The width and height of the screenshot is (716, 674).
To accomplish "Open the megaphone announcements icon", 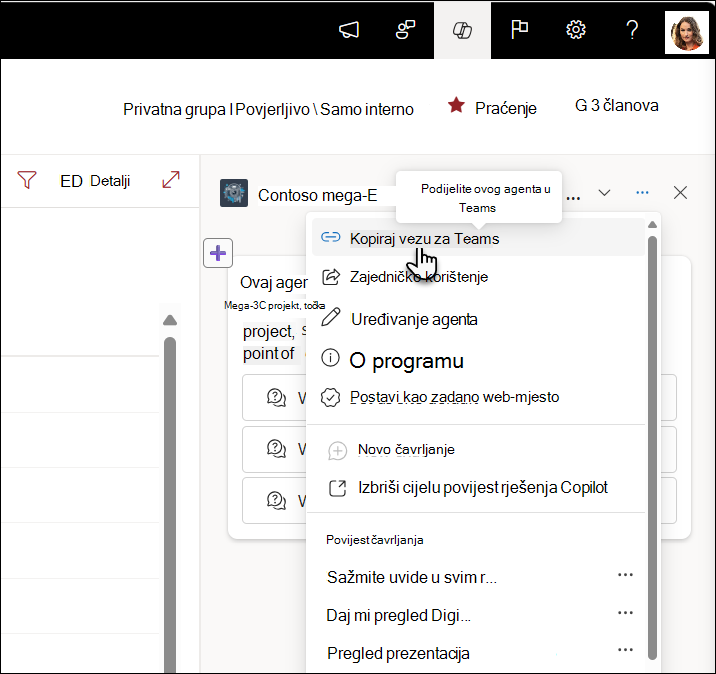I will coord(349,30).
